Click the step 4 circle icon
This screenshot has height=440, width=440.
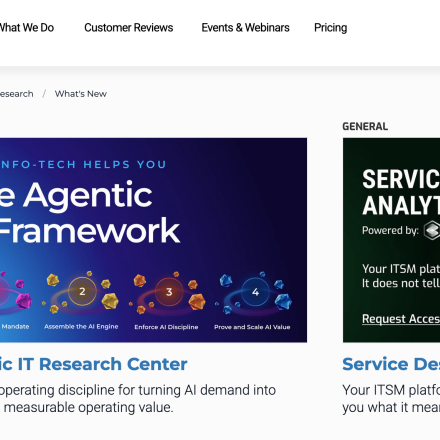pos(255,292)
